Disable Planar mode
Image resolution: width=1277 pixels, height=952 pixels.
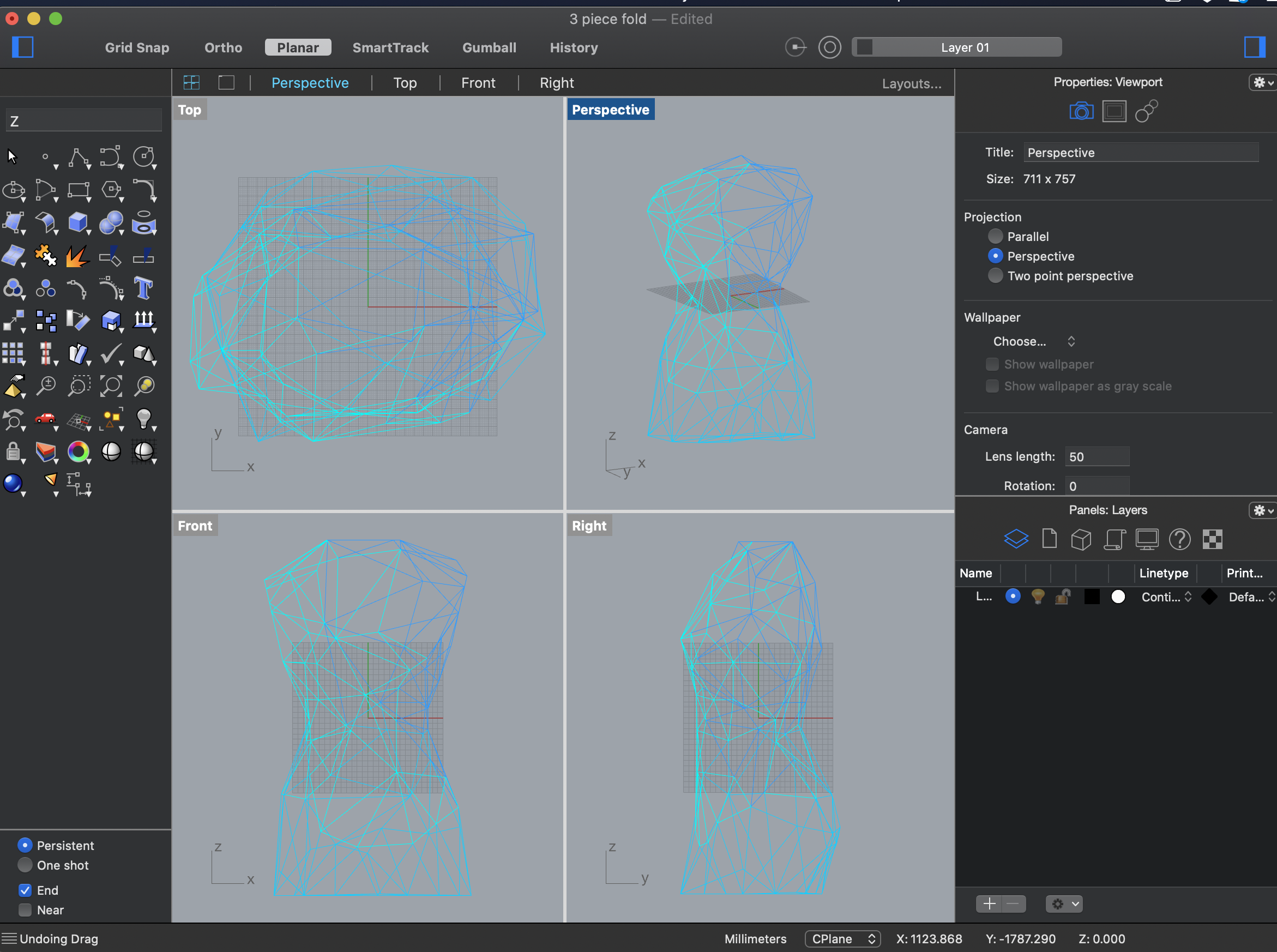[298, 48]
